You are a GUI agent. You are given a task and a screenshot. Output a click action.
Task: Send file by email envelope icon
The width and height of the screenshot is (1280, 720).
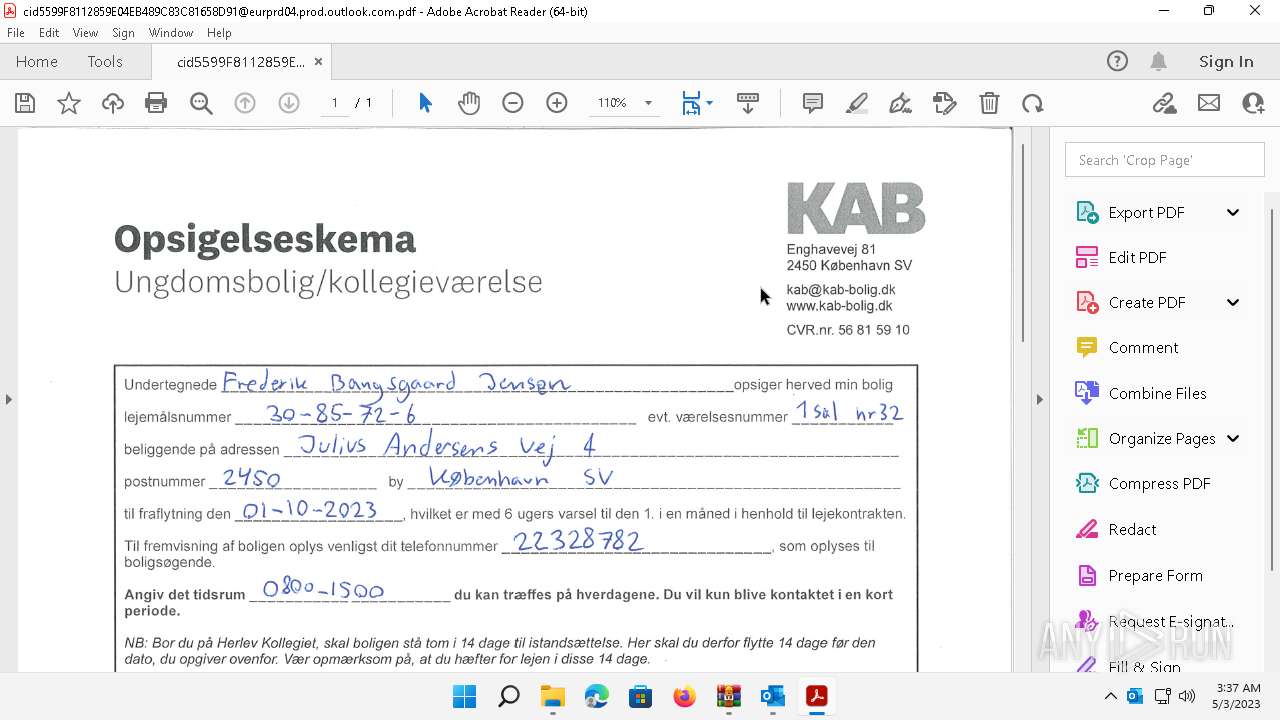coord(1209,103)
